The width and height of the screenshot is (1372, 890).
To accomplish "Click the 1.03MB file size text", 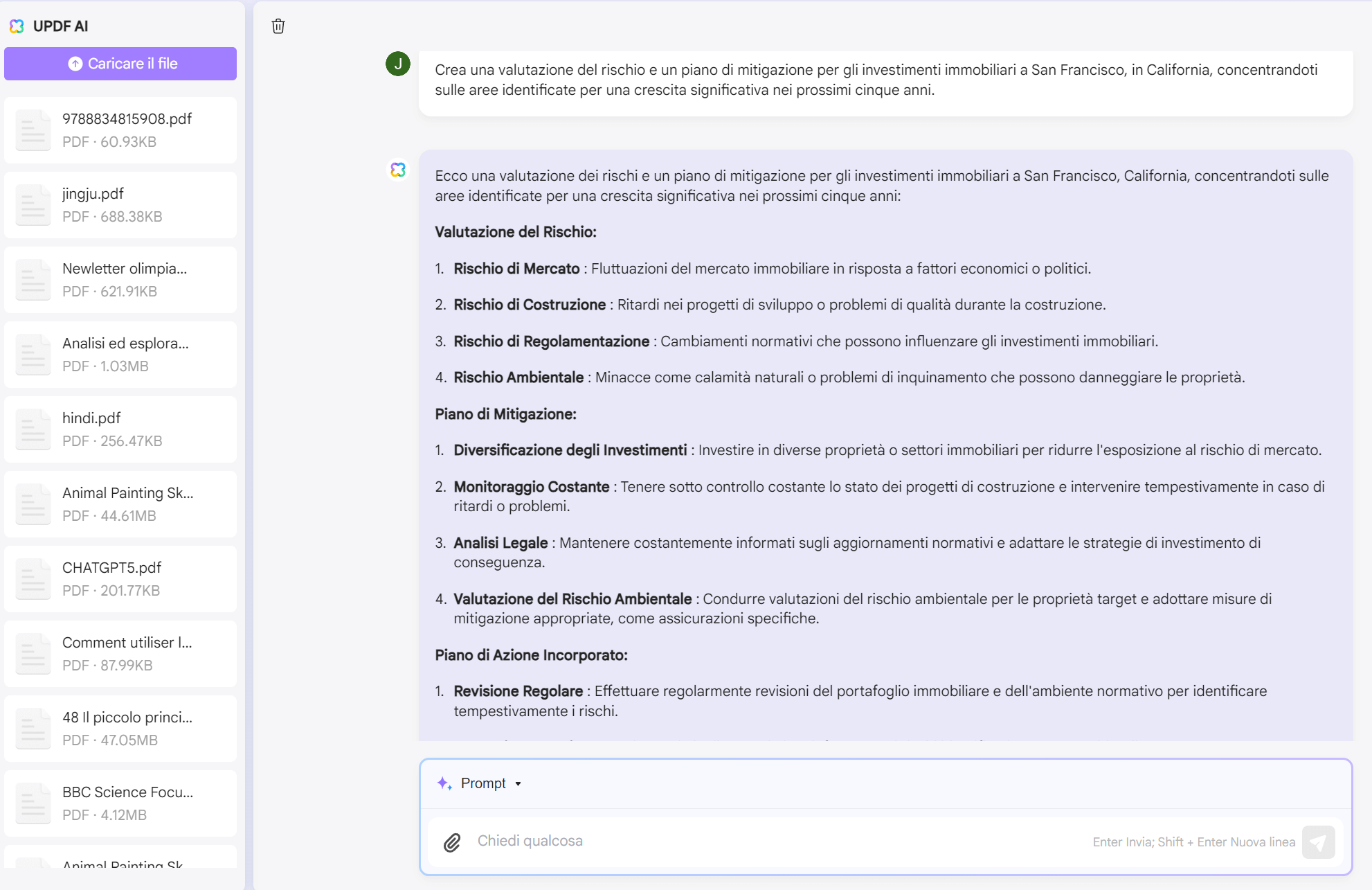I will click(x=125, y=366).
